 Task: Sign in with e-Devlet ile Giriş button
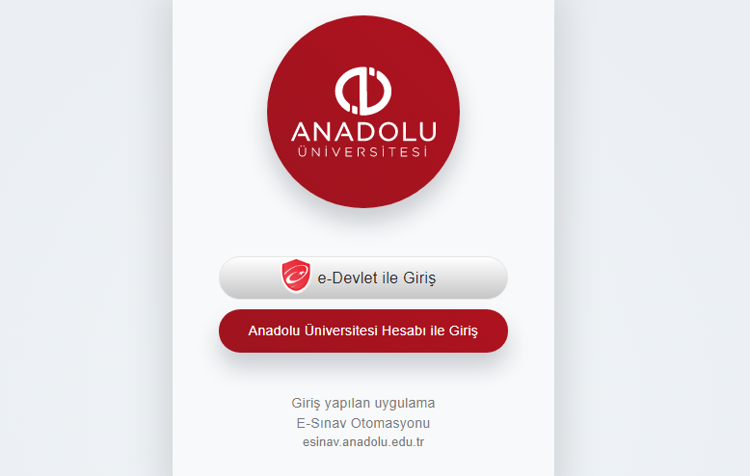pyautogui.click(x=364, y=278)
